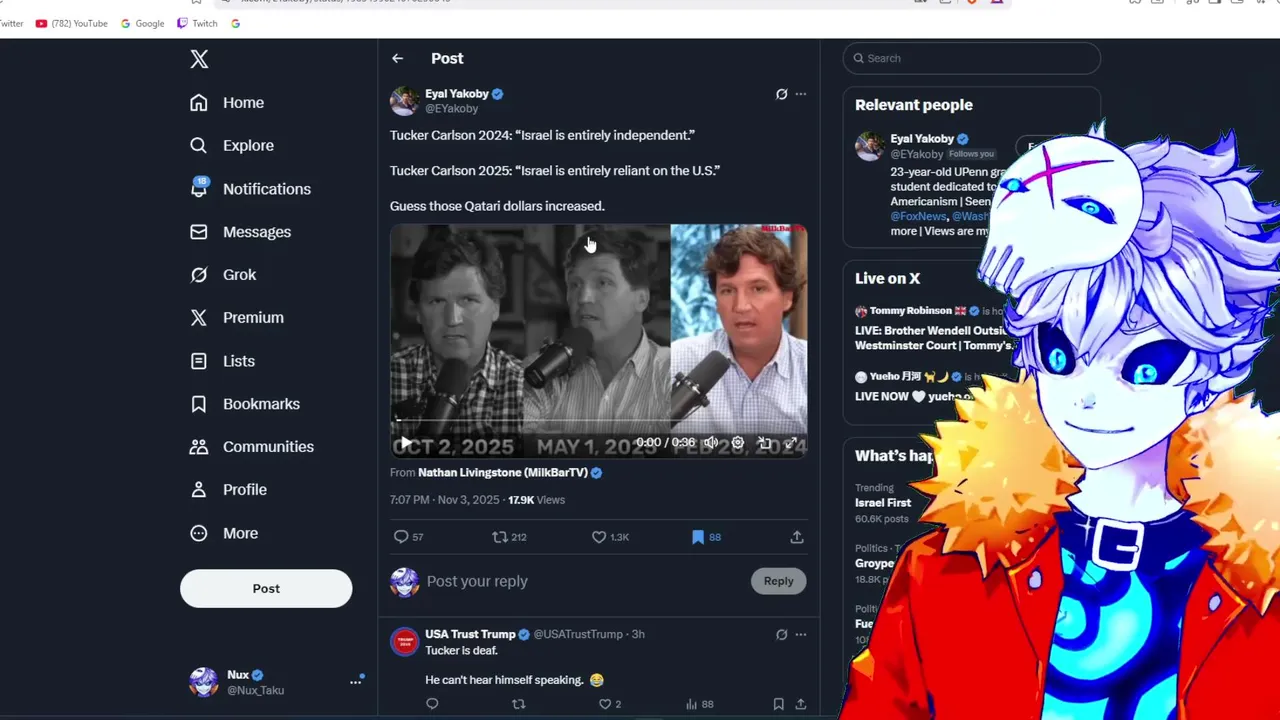Open Eyal Yakoby's name link in post
Image resolution: width=1280 pixels, height=720 pixels.
pyautogui.click(x=457, y=94)
